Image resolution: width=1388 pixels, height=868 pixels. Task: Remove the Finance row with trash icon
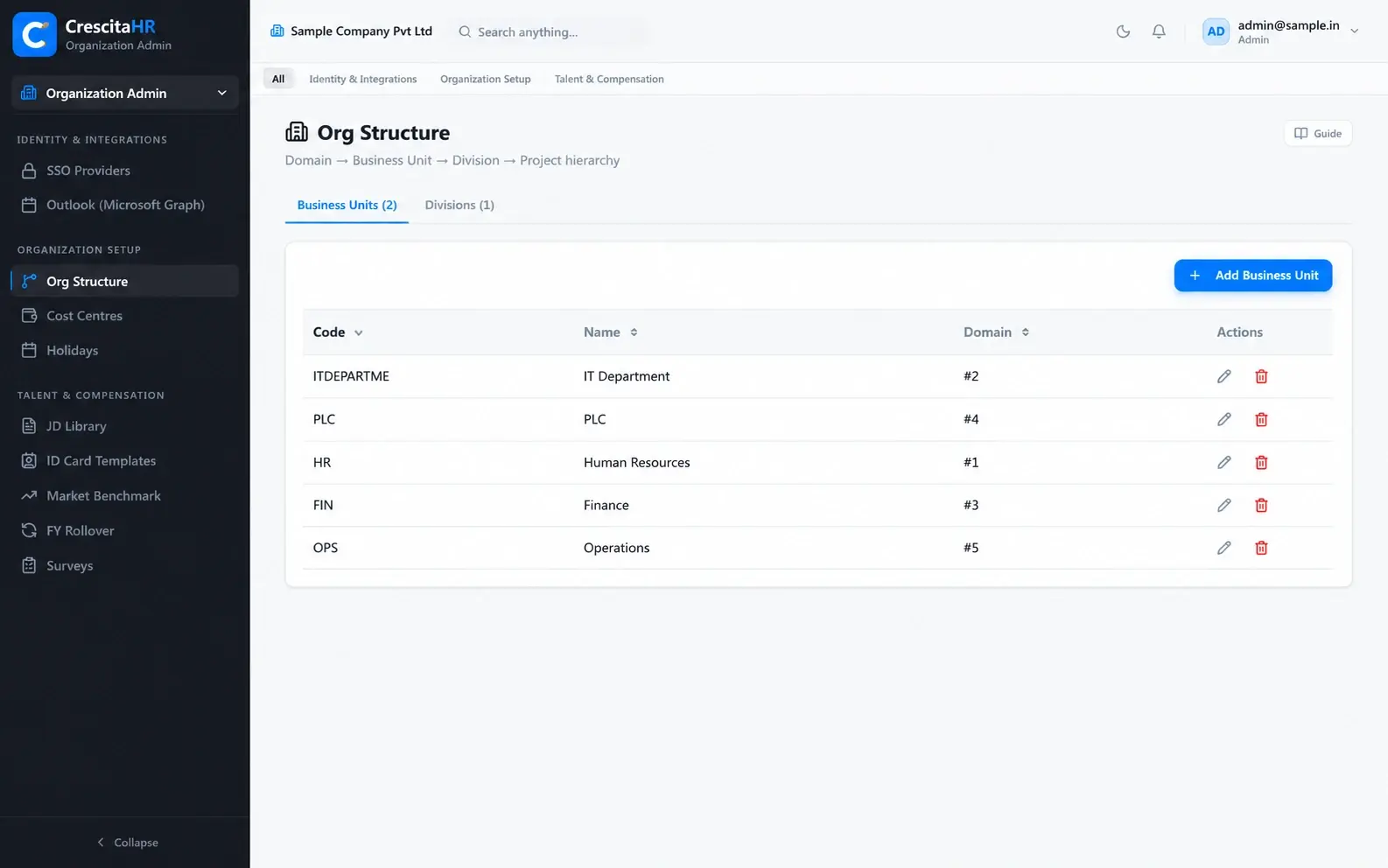coord(1261,505)
